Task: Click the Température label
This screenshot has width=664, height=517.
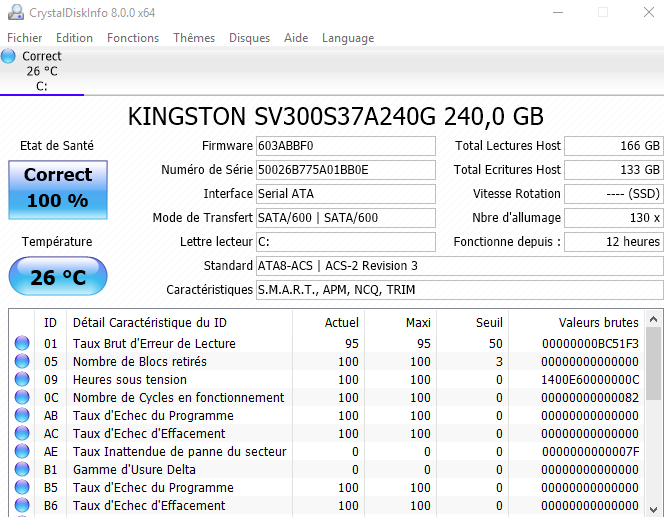Action: (x=57, y=242)
